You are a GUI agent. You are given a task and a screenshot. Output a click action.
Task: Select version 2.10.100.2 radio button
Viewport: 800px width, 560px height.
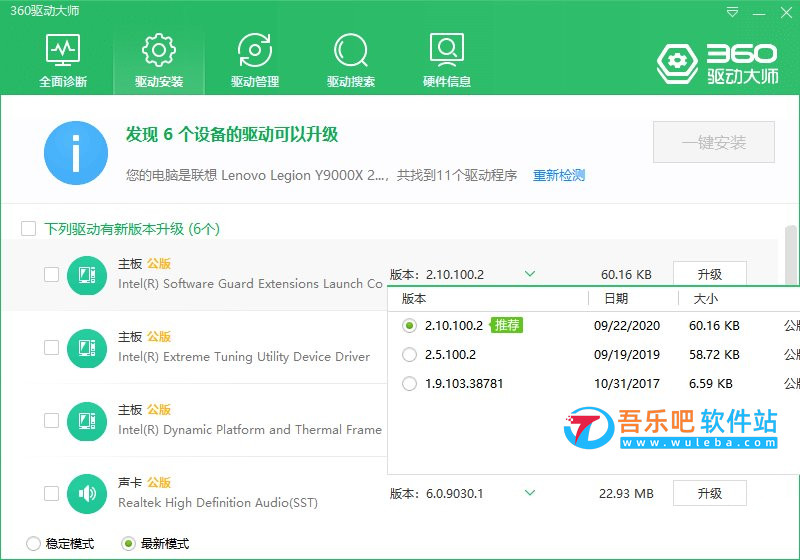pos(409,325)
